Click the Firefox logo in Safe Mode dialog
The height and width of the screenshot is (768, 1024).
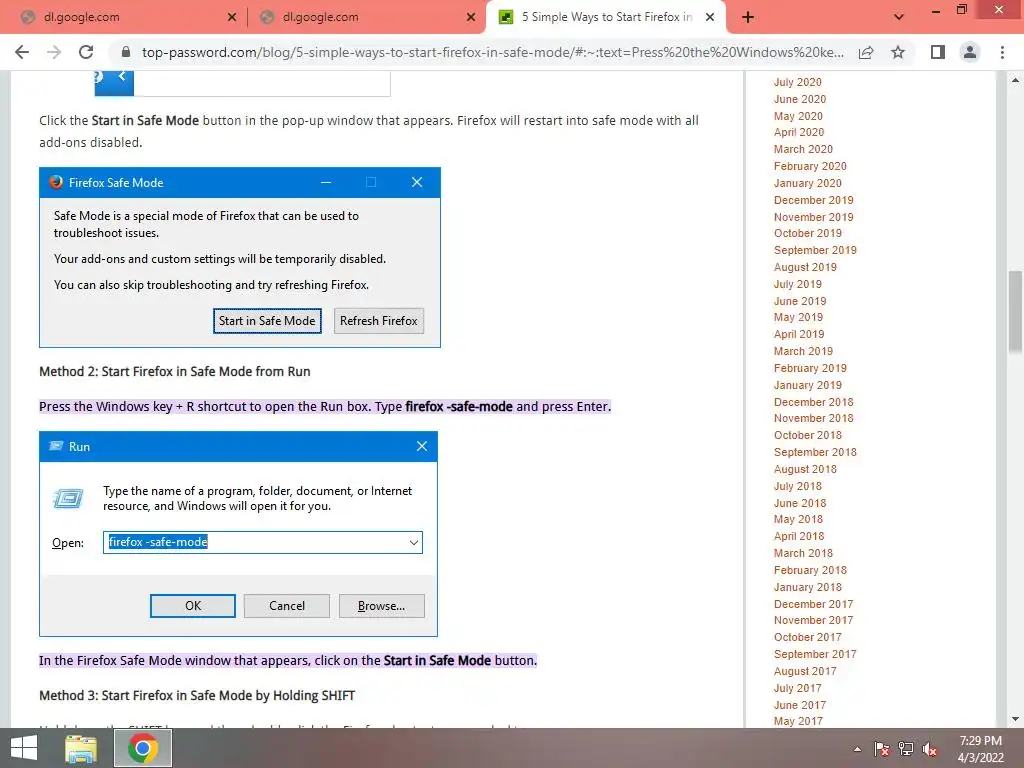[56, 182]
